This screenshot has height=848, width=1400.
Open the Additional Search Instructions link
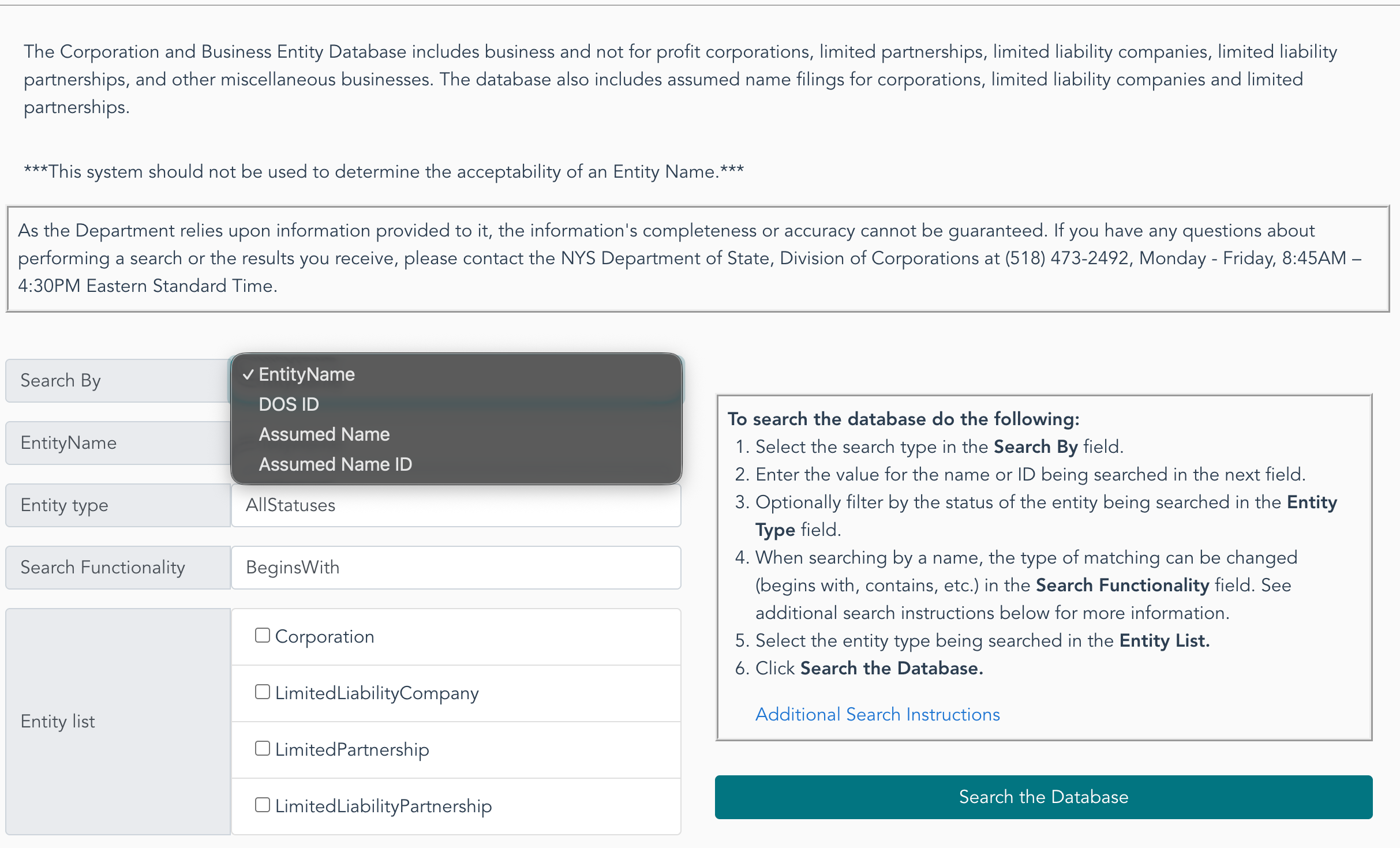[877, 715]
